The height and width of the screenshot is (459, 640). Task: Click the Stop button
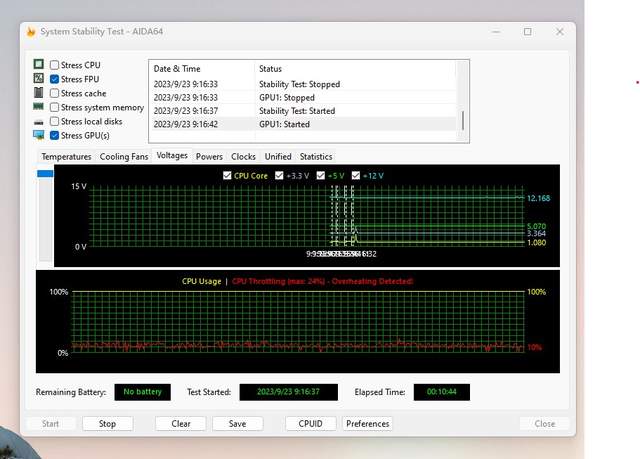point(107,424)
